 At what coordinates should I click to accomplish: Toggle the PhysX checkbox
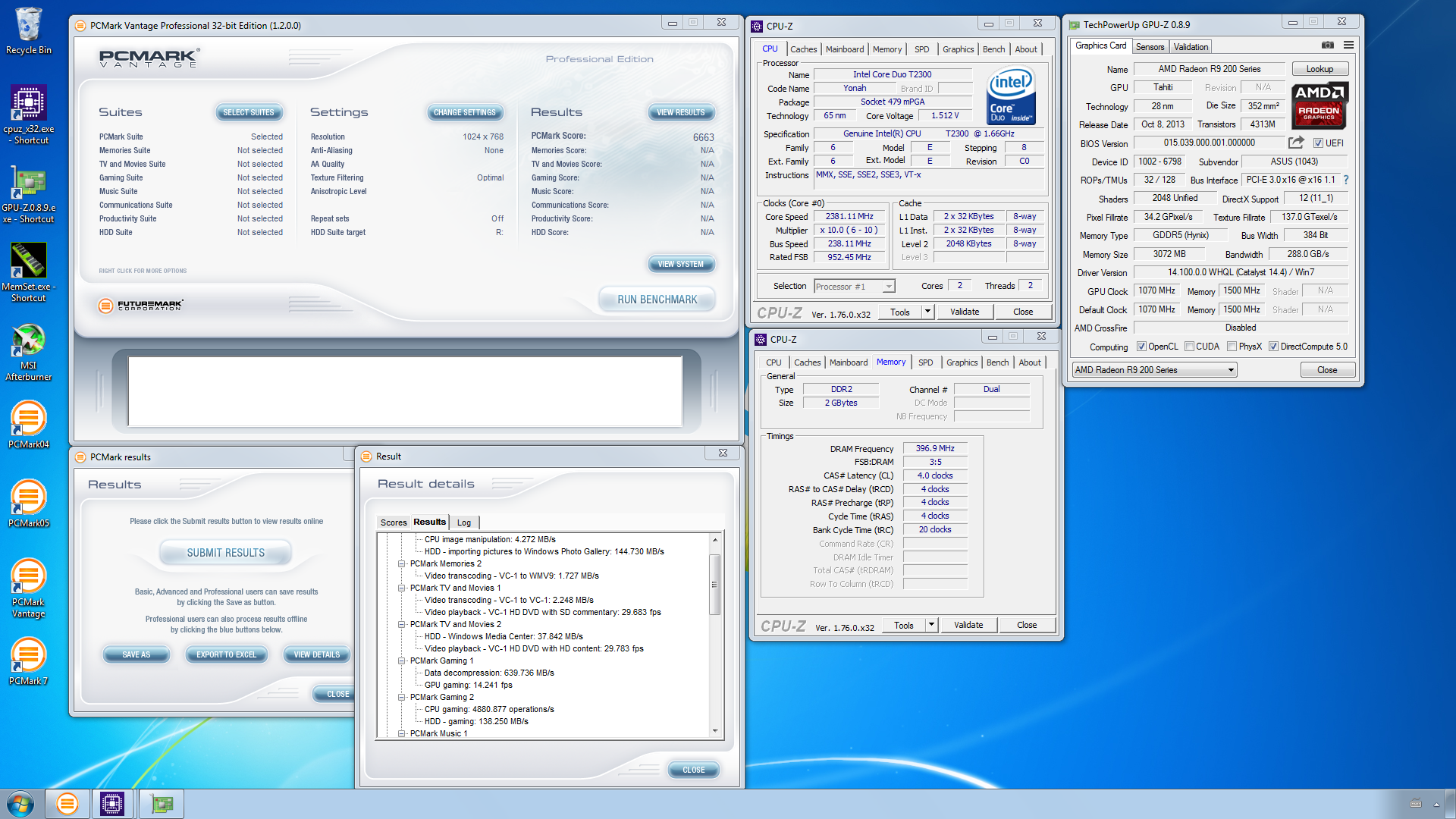1232,347
